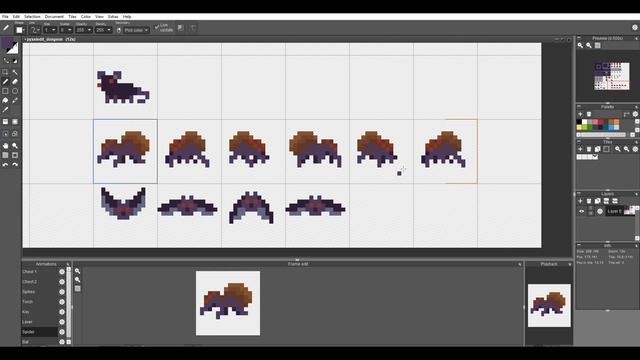Select the eraser tool

(15, 82)
